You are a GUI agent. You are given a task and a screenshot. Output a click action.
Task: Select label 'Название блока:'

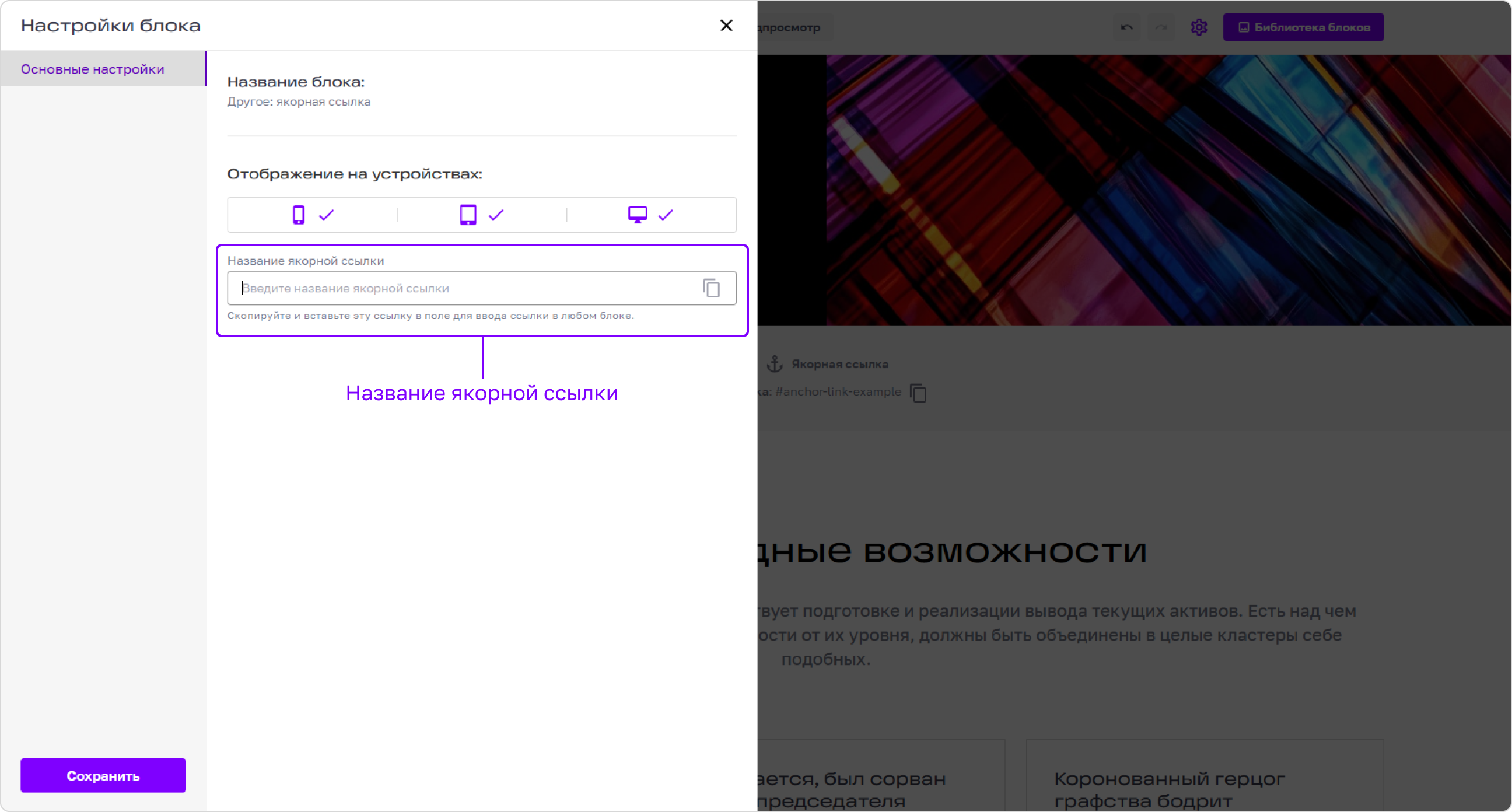[x=296, y=82]
